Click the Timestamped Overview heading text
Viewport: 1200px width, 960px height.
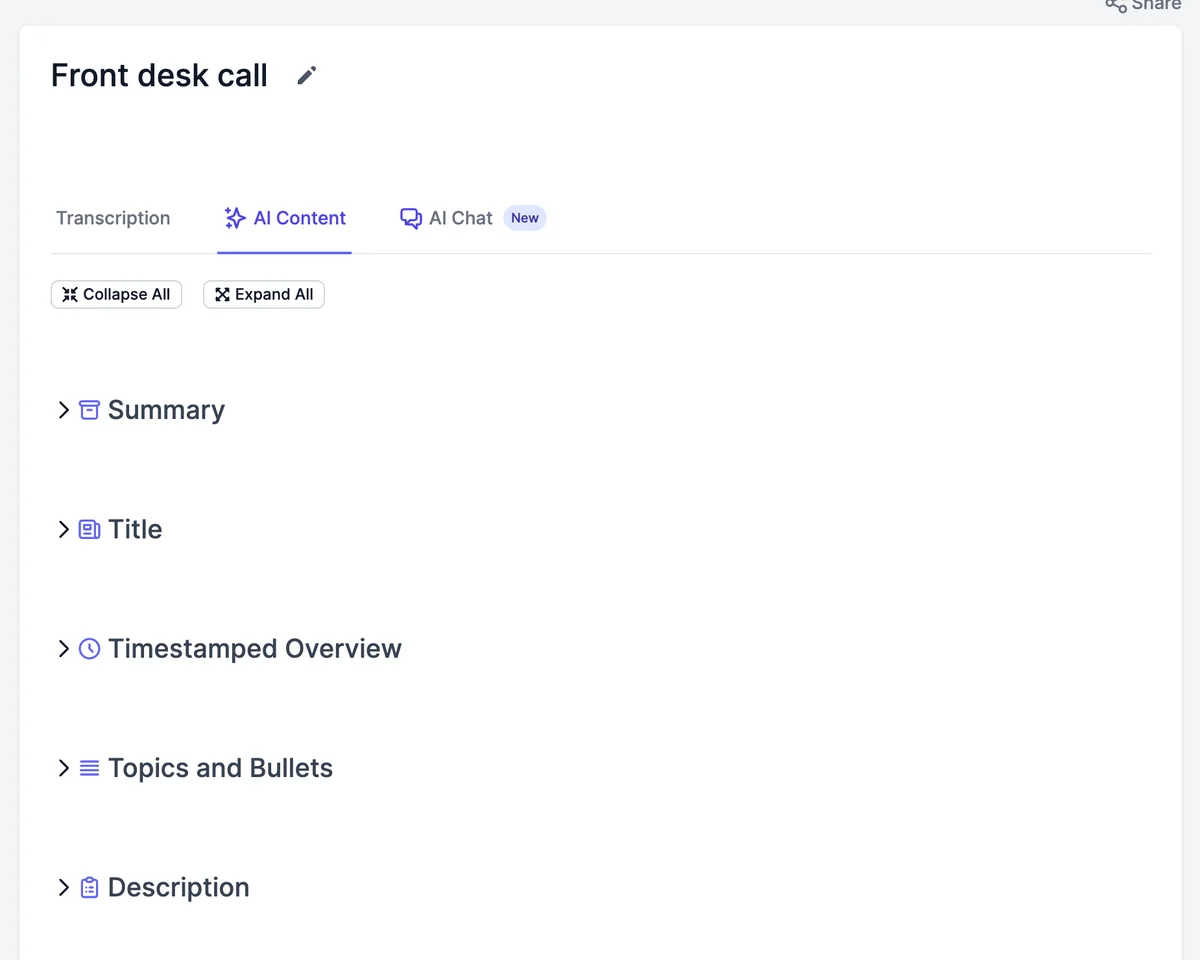[x=255, y=649]
